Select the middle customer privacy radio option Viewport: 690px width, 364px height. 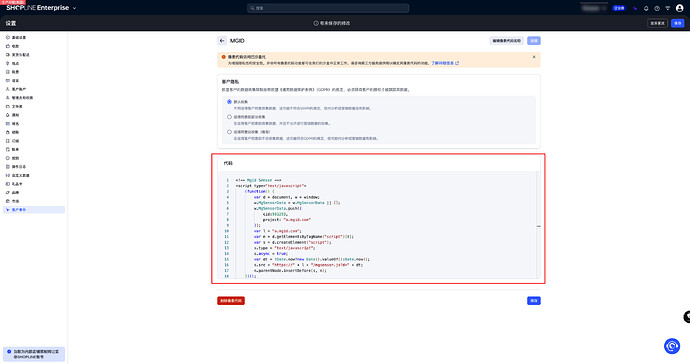[x=229, y=117]
